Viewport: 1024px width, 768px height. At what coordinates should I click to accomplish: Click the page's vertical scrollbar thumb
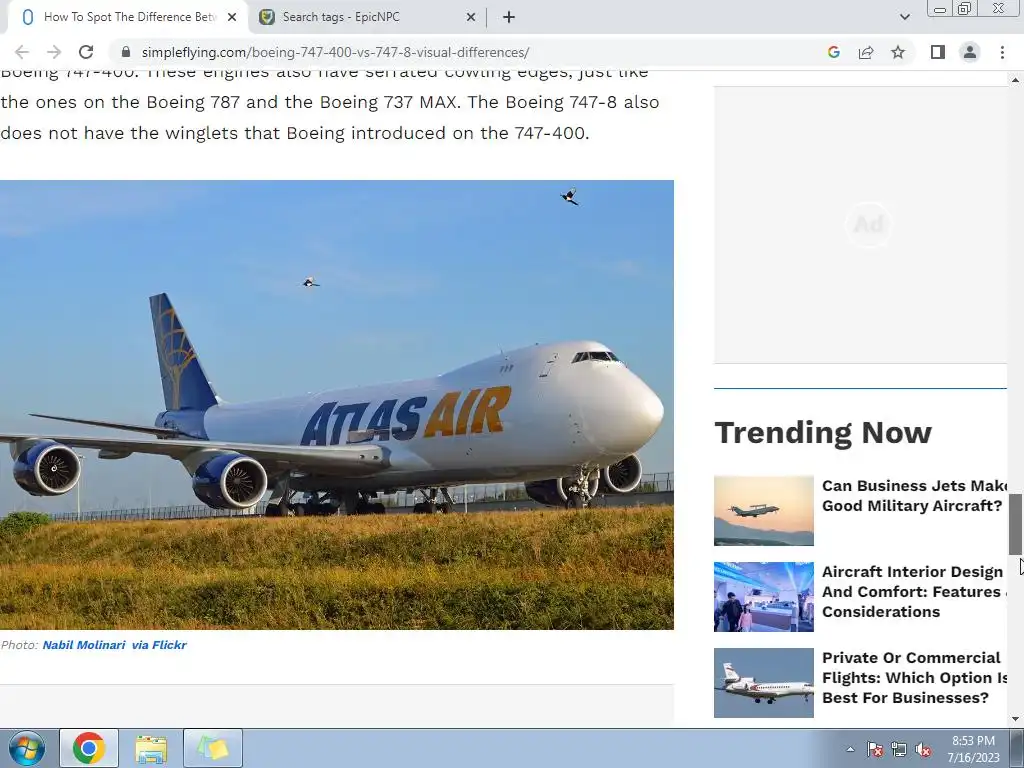pos(1015,525)
